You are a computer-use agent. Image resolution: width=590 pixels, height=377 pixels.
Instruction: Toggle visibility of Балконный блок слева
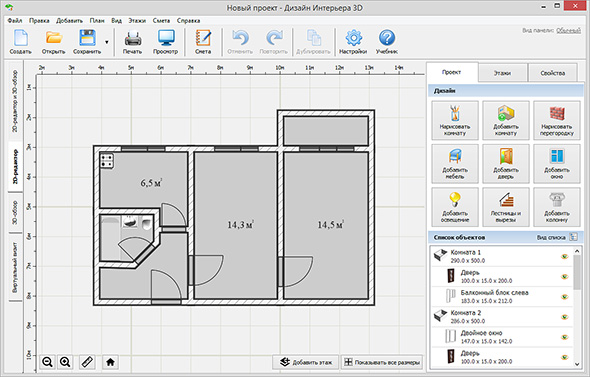tap(564, 297)
